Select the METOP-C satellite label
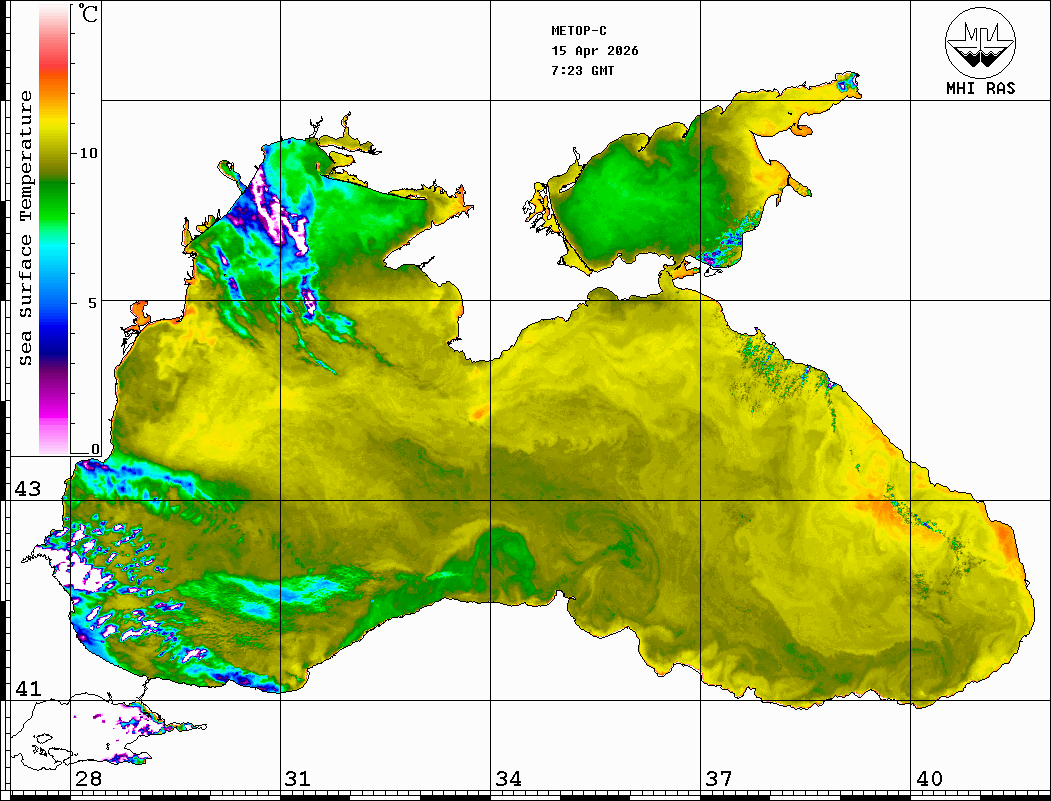 point(579,31)
